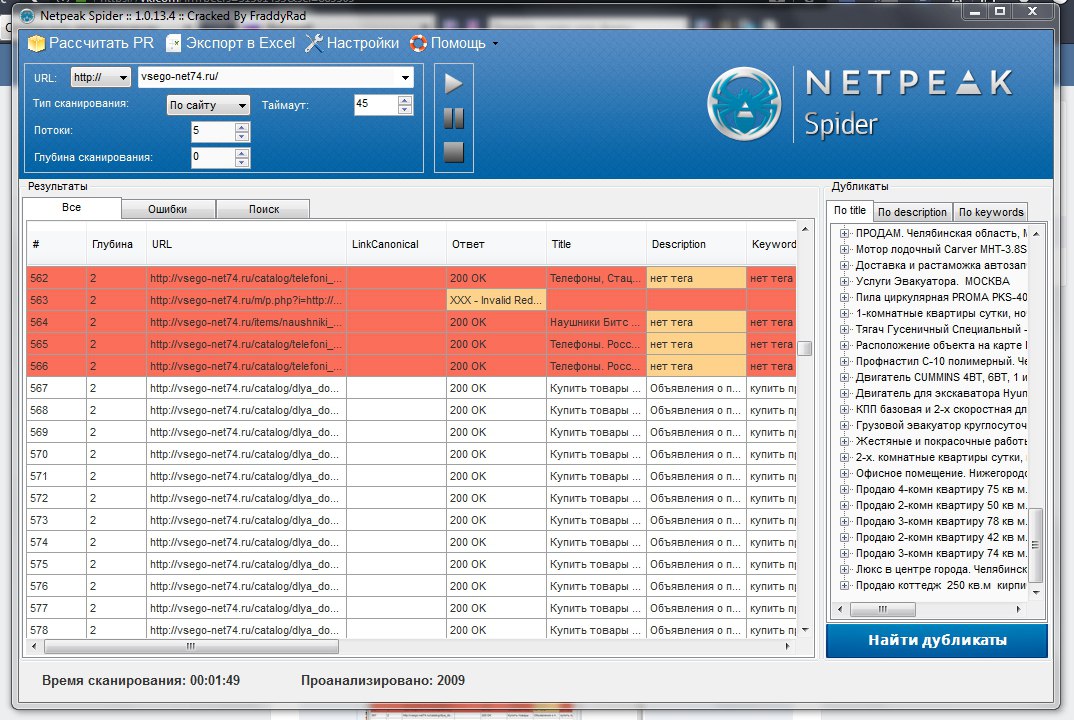The width and height of the screenshot is (1074, 720).
Task: Sort by the Ответ column header
Action: (x=496, y=244)
